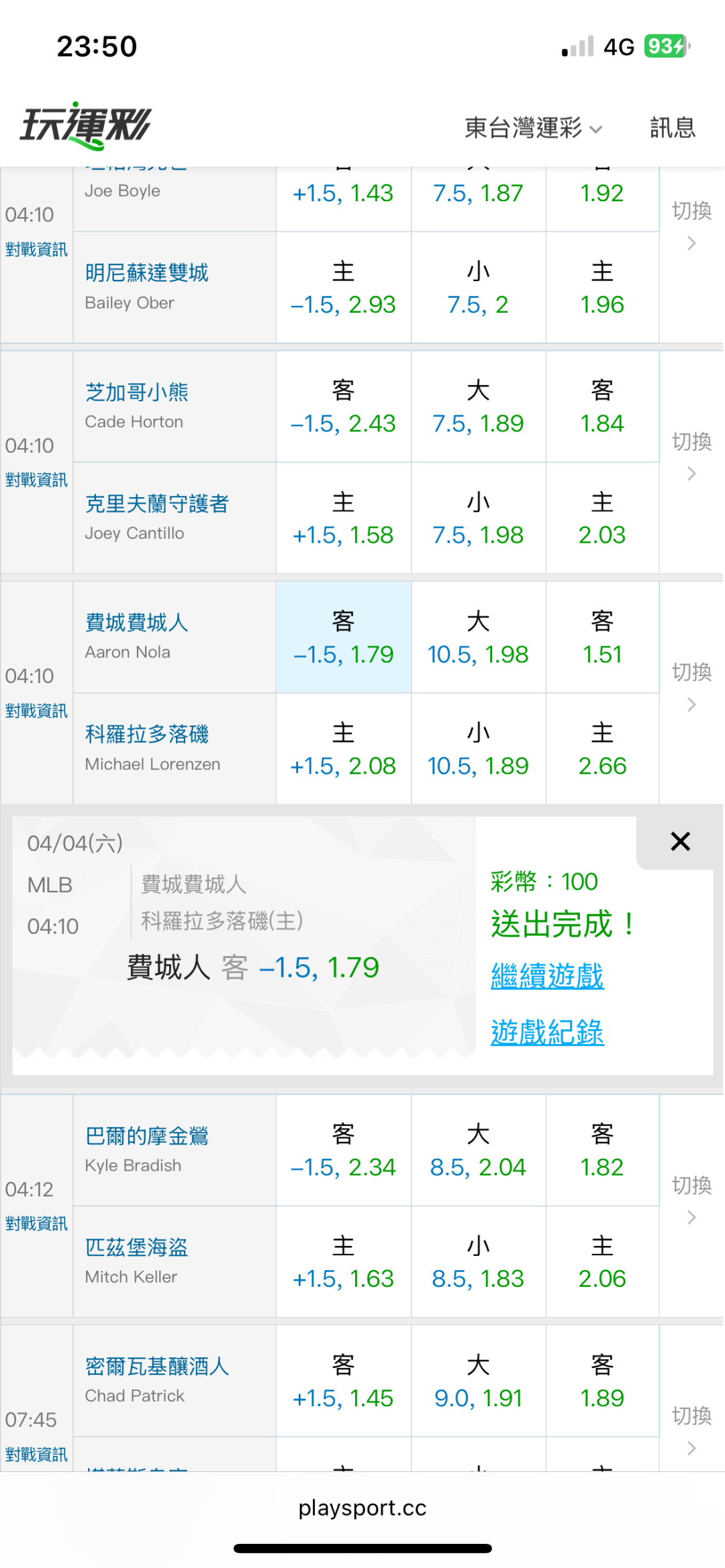725x1568 pixels.
Task: Pick 小 8.5, 1.83 under option
Action: point(478,1262)
